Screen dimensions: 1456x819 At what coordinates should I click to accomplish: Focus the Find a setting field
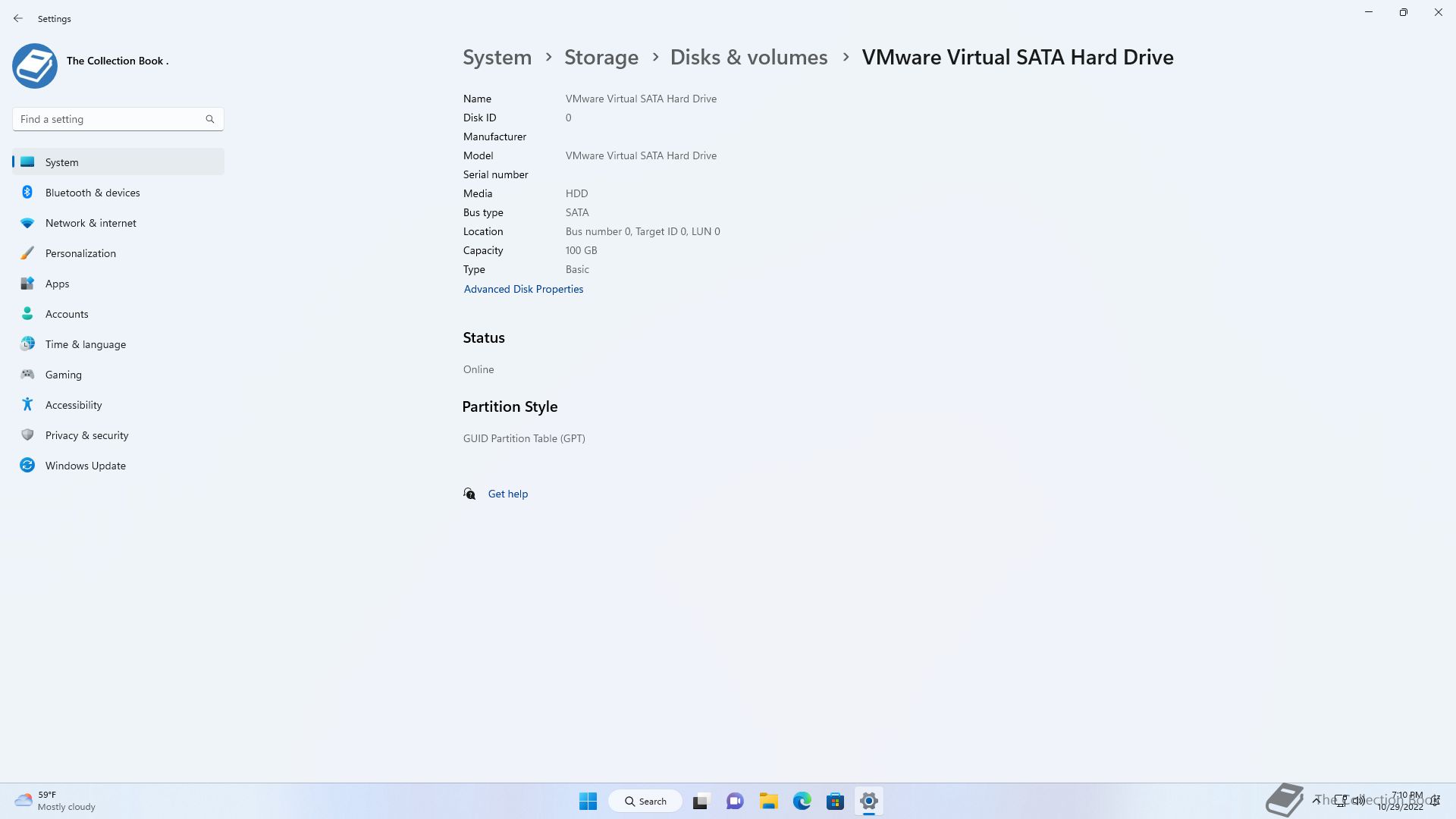click(118, 119)
